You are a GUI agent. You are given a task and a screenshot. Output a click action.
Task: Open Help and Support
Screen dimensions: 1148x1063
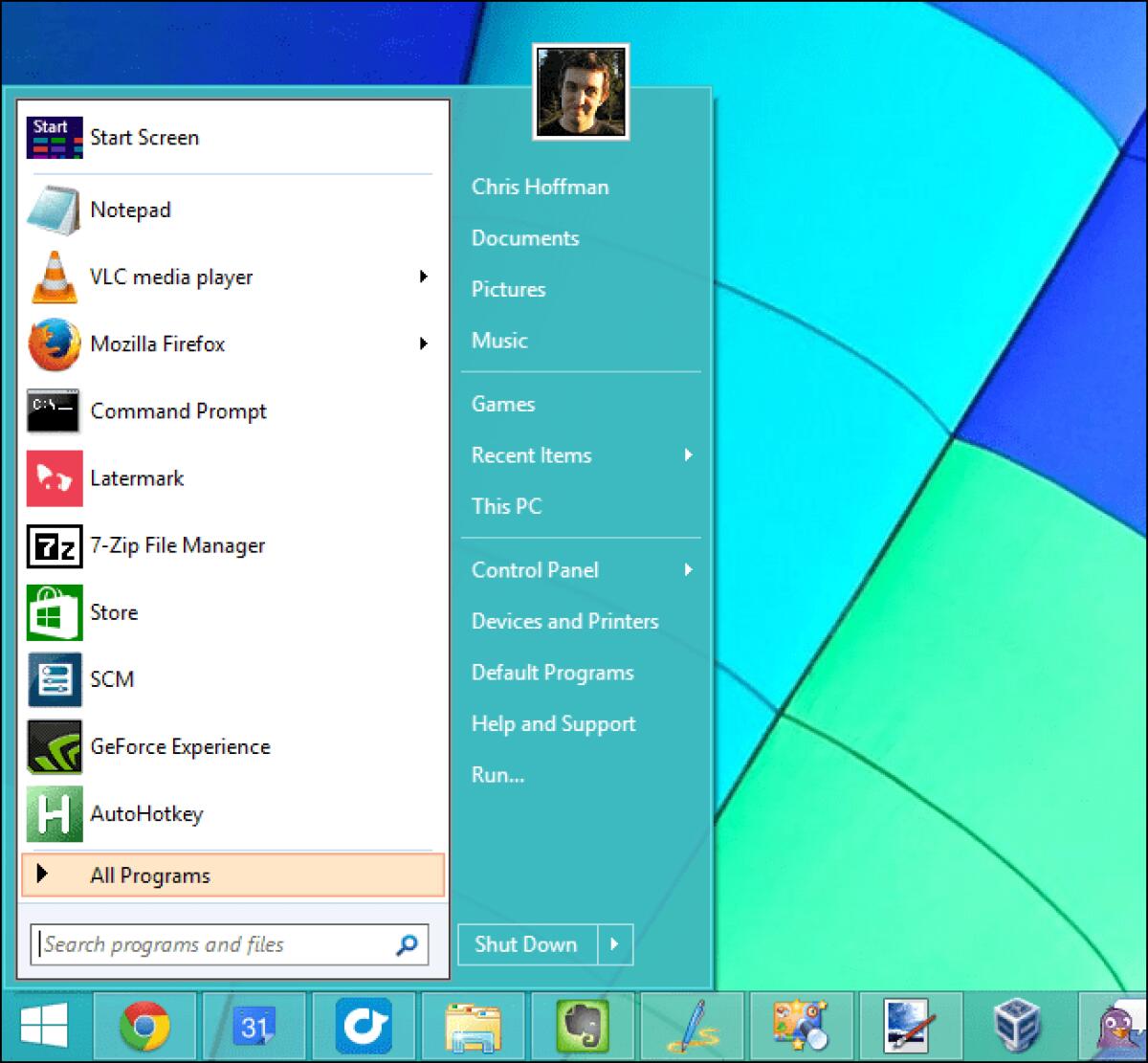pyautogui.click(x=553, y=724)
